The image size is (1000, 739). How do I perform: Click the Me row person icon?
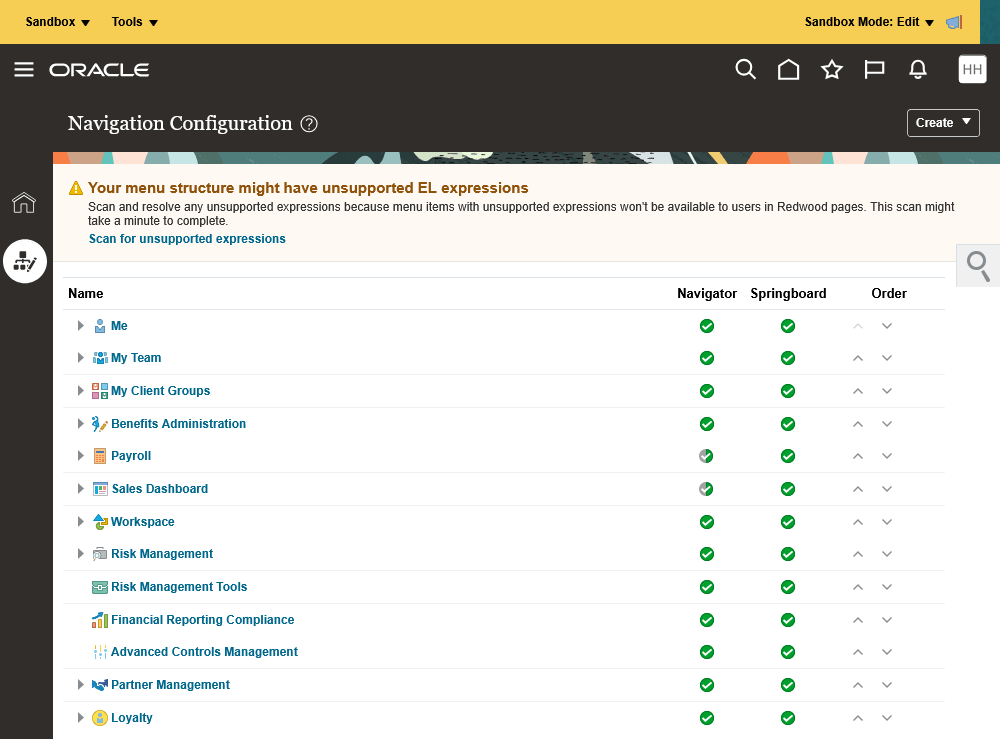(100, 326)
